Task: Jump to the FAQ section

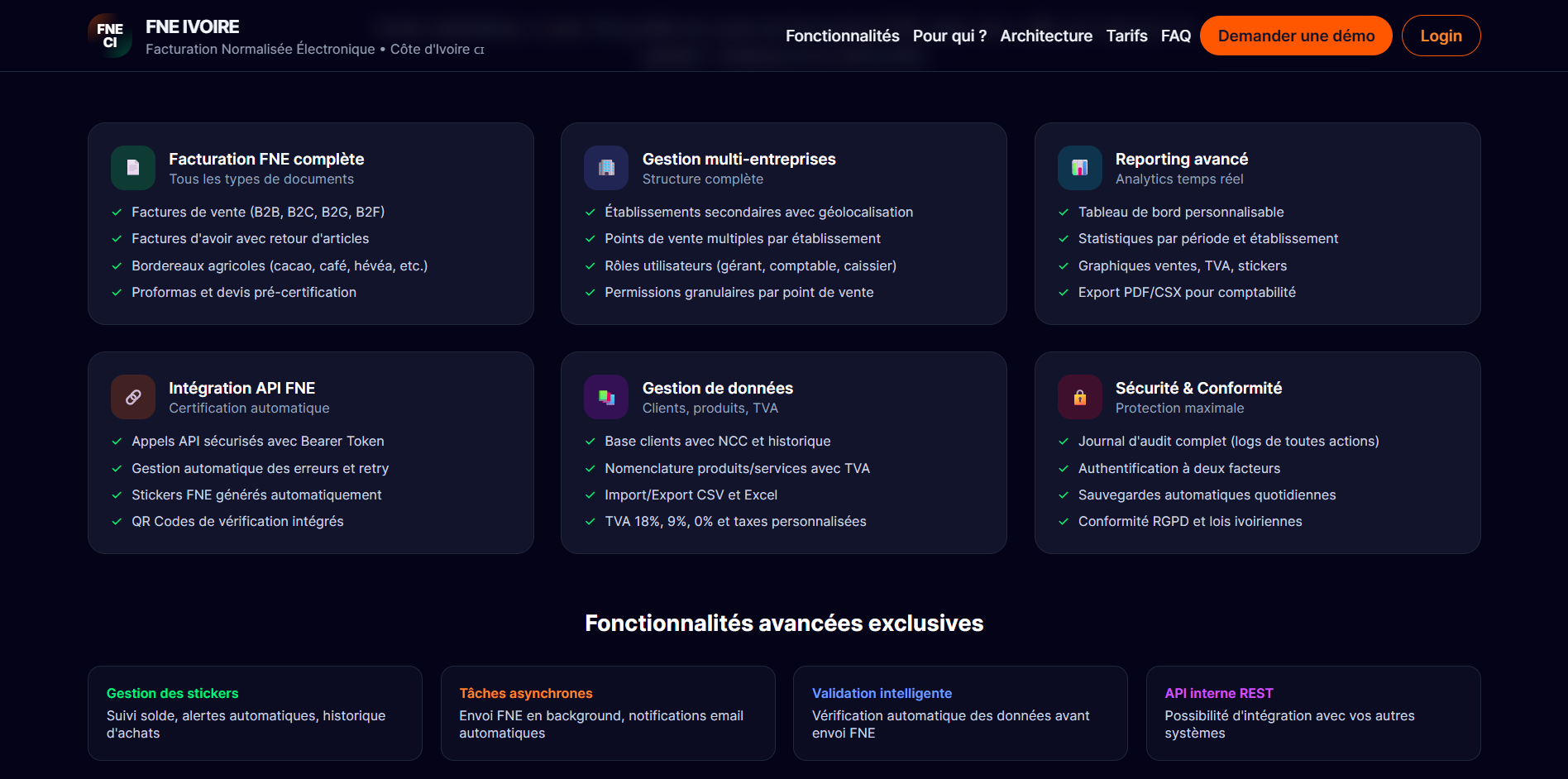Action: pos(1175,36)
